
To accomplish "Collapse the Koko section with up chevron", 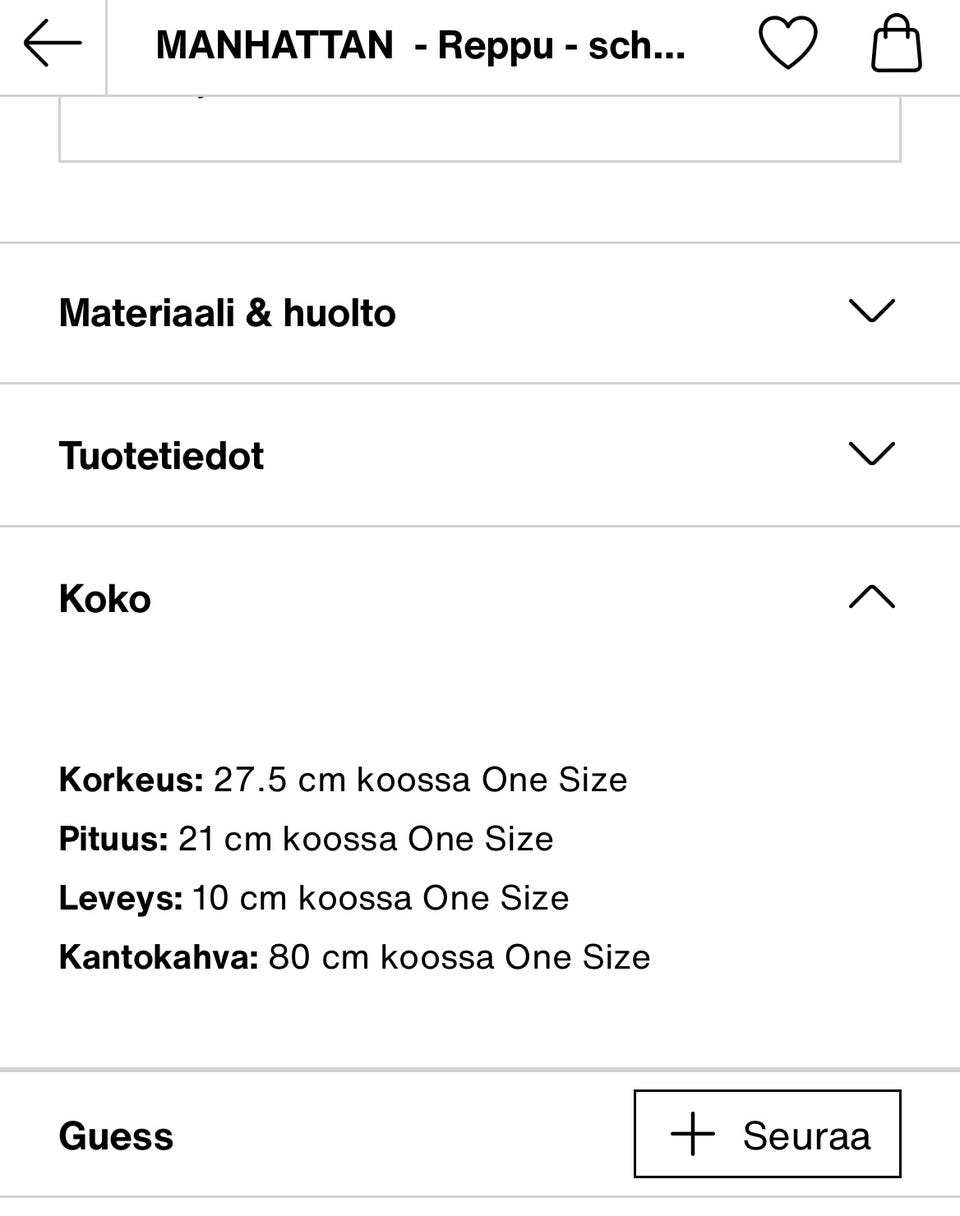I will [871, 598].
